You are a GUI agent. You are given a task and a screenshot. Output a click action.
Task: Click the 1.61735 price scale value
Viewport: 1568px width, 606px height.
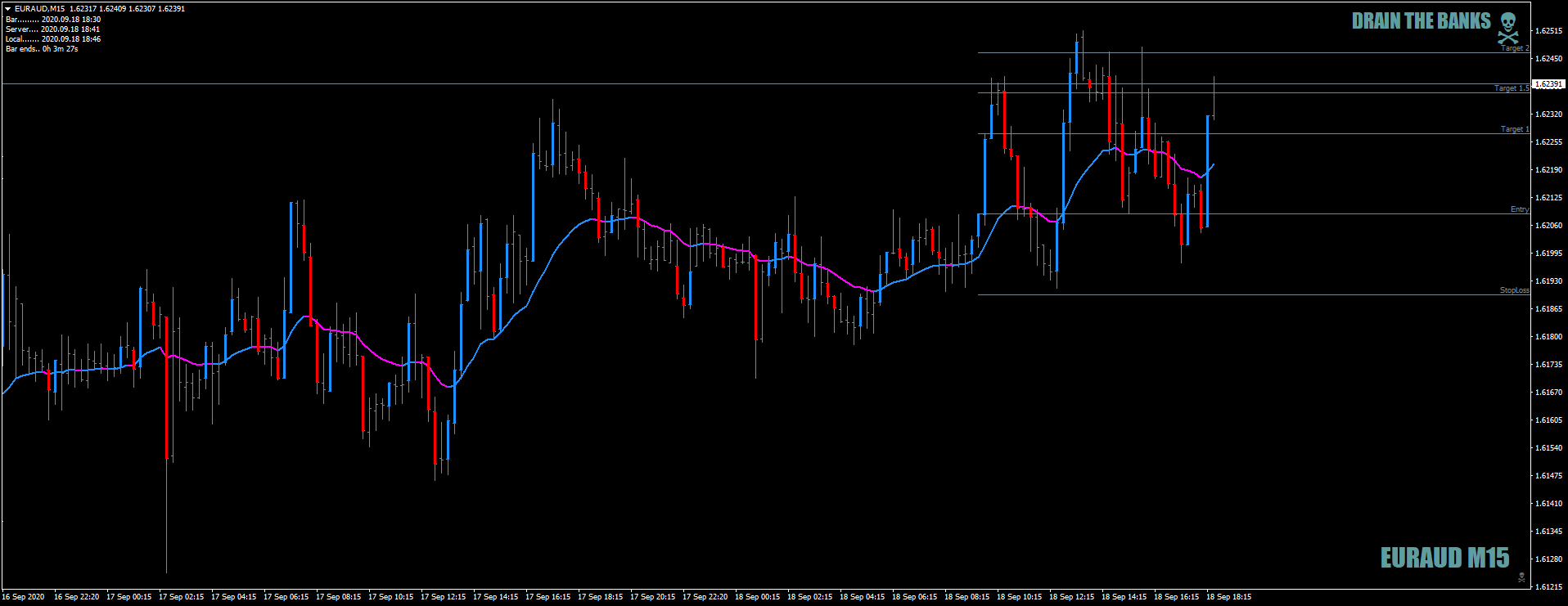tap(1548, 365)
